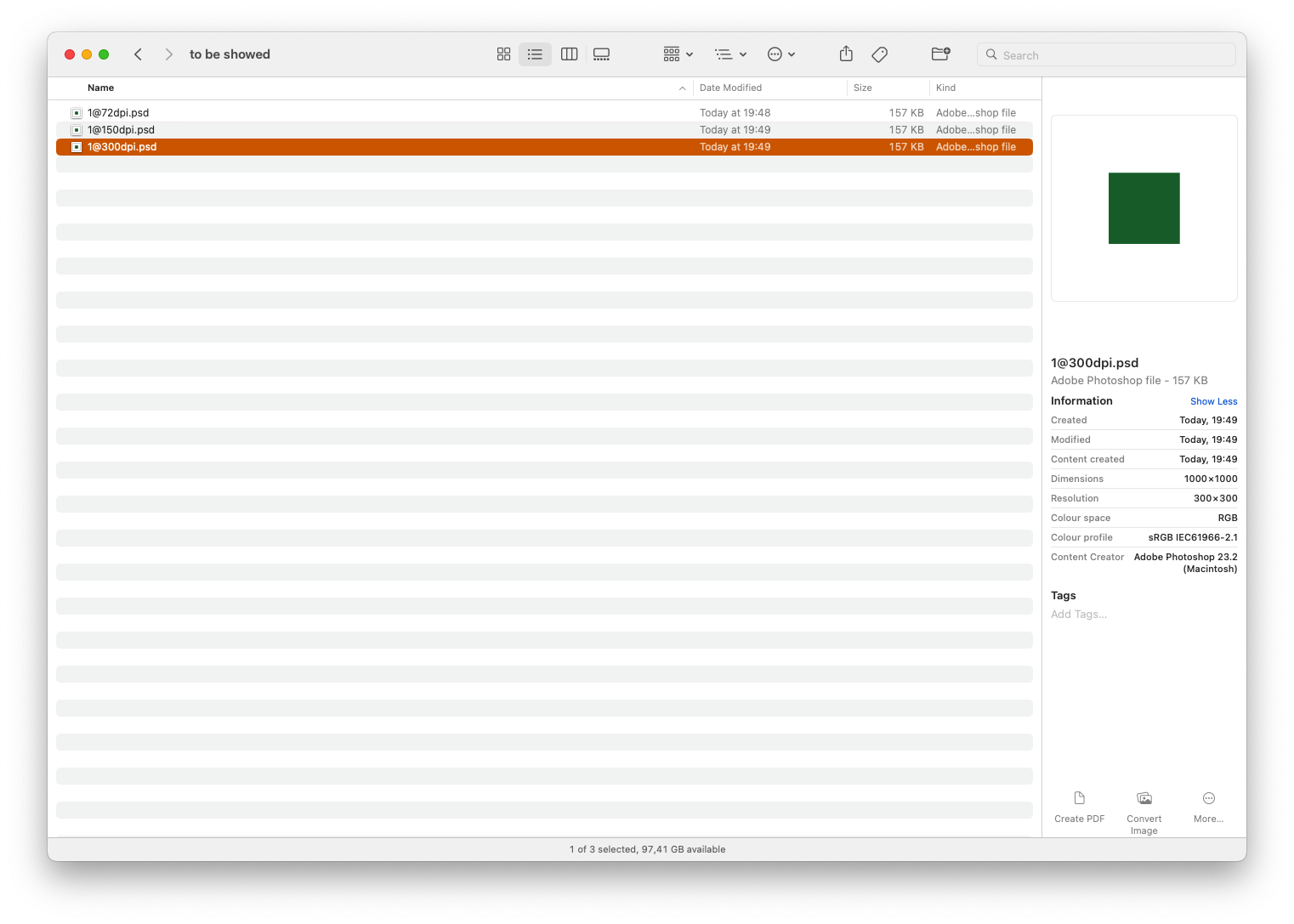Image resolution: width=1294 pixels, height=924 pixels.
Task: Click the Share icon
Action: [846, 54]
